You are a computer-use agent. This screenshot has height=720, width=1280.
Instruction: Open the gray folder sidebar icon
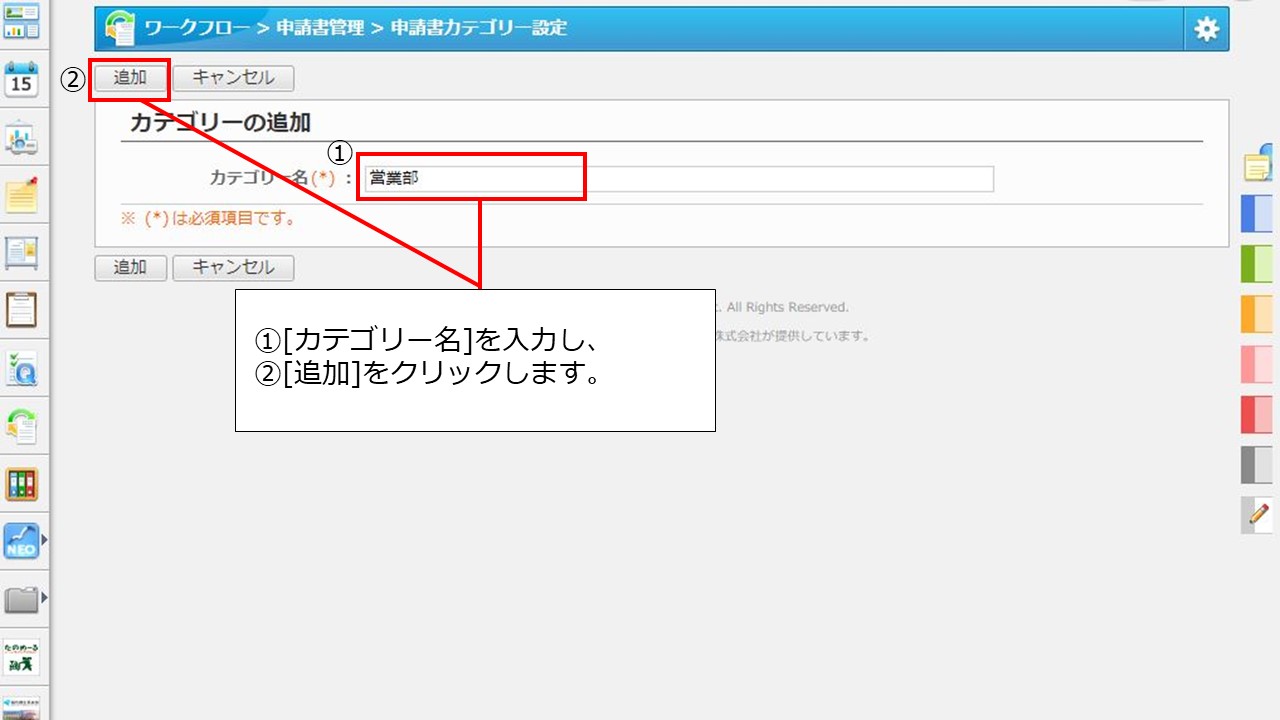21,599
